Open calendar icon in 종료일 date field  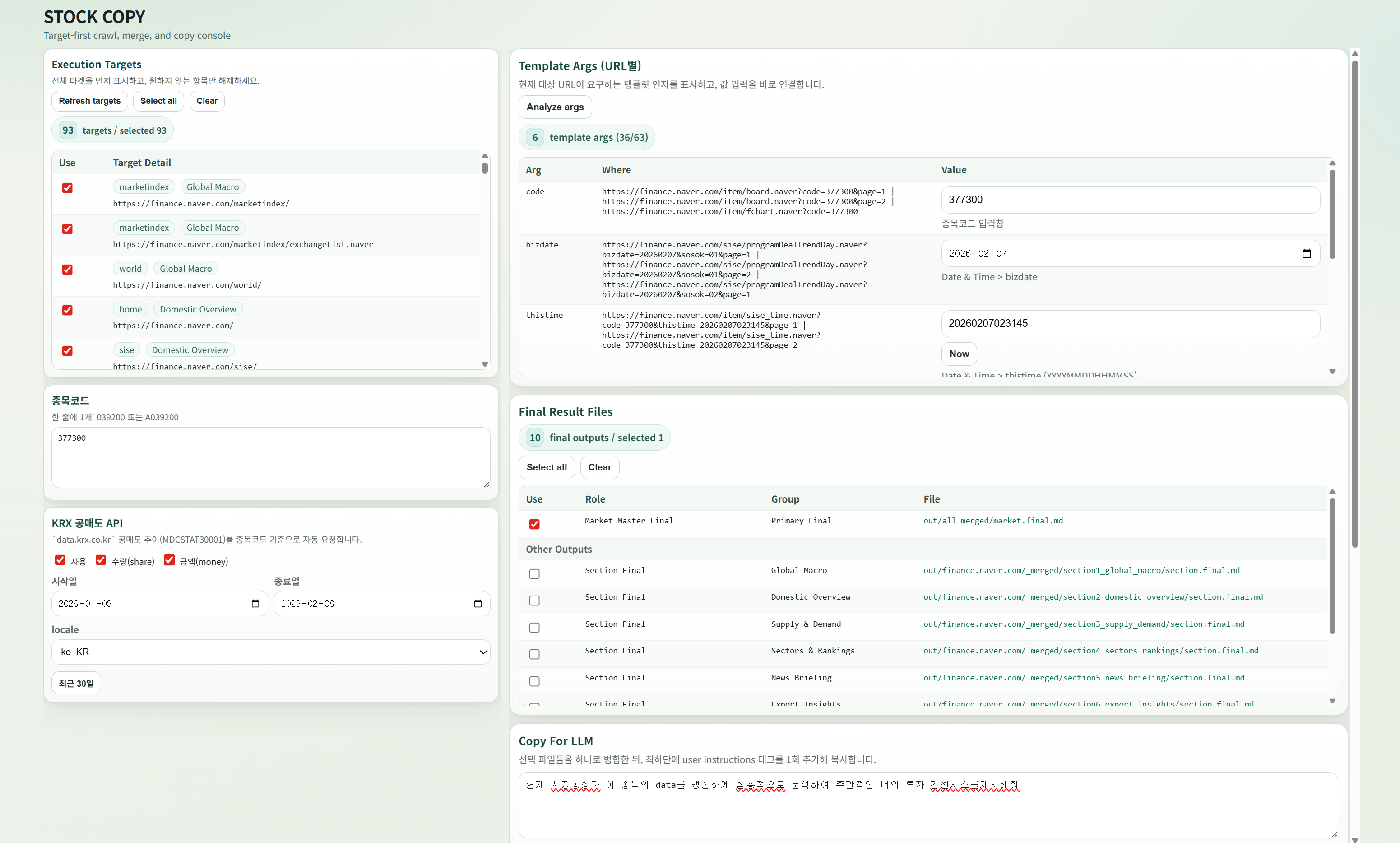point(477,603)
